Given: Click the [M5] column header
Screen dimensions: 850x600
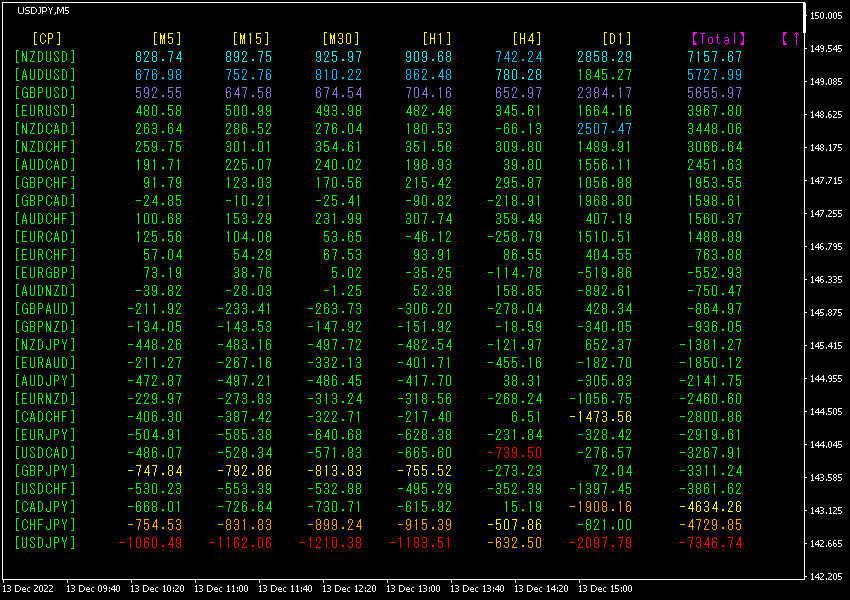Looking at the screenshot, I should (x=167, y=38).
